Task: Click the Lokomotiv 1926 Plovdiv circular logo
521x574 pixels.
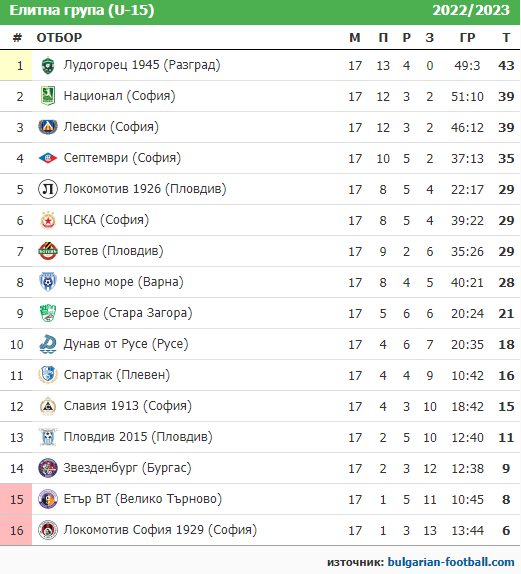Action: point(48,189)
